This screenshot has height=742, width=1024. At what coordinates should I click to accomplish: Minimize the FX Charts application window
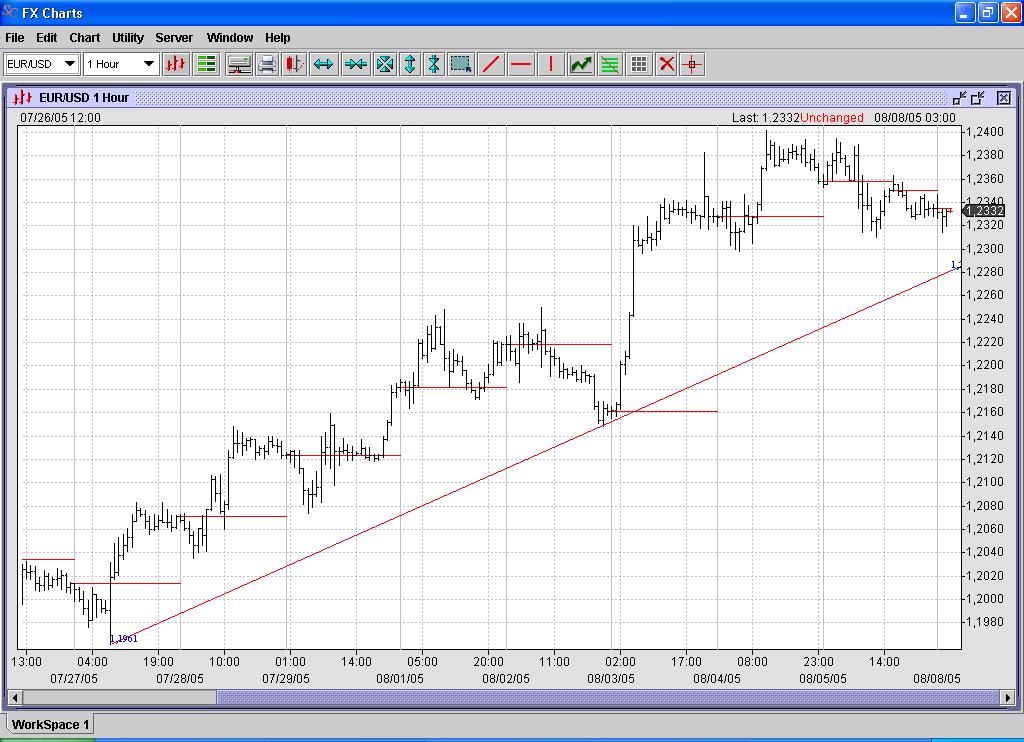click(x=965, y=12)
